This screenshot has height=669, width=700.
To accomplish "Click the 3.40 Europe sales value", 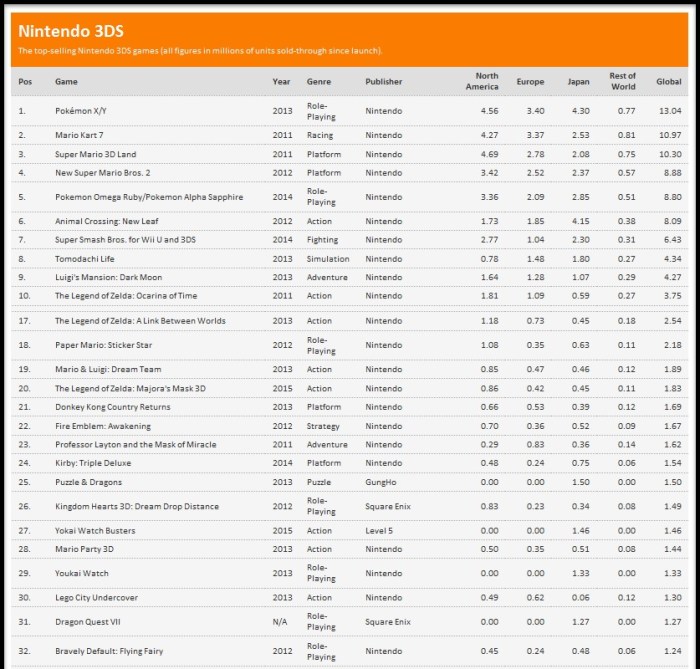I will tap(535, 111).
